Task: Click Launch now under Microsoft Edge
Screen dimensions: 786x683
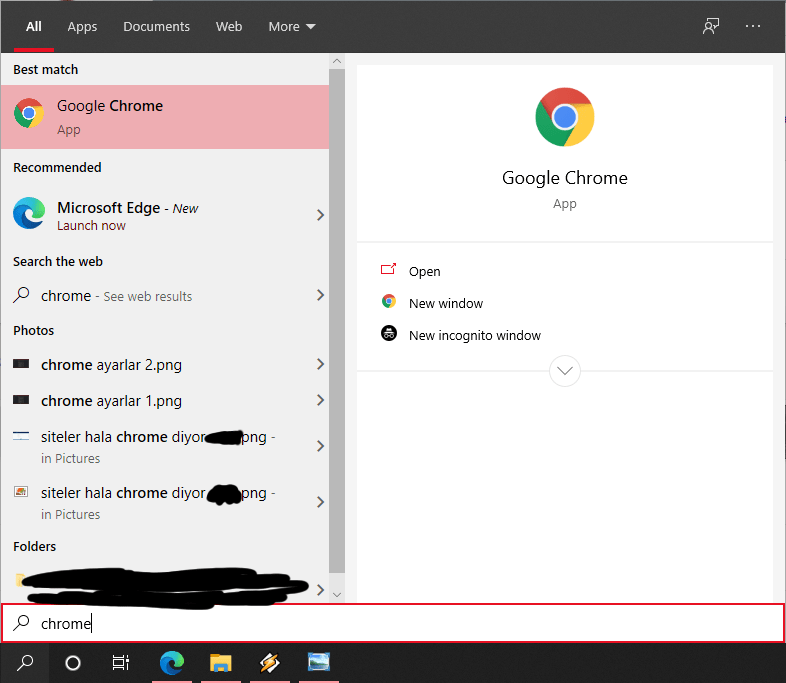Action: point(91,225)
